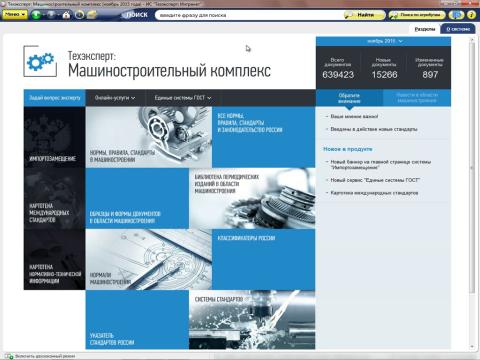
Task: Open Нормы, правила, стандарты в машиностроении
Action: coord(149,137)
